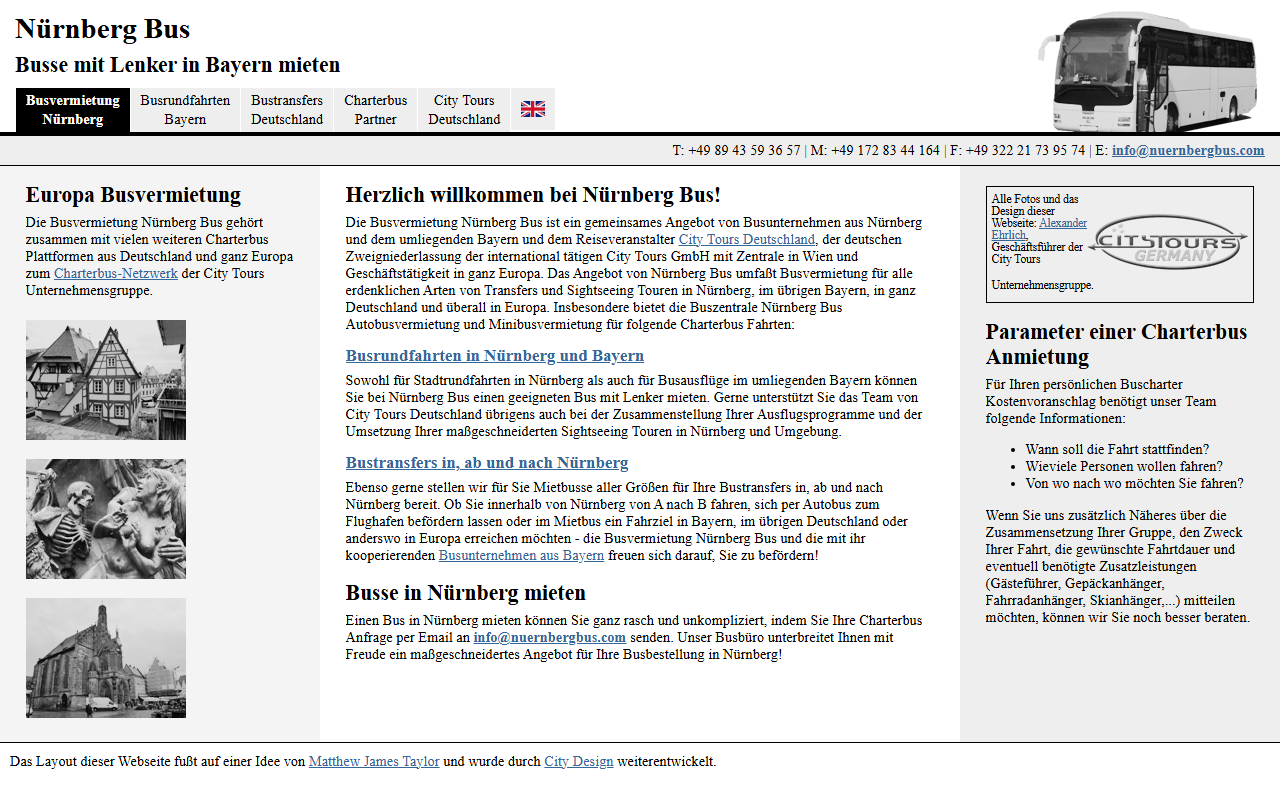Open the City Design footer link
This screenshot has width=1280, height=800.
tap(579, 761)
